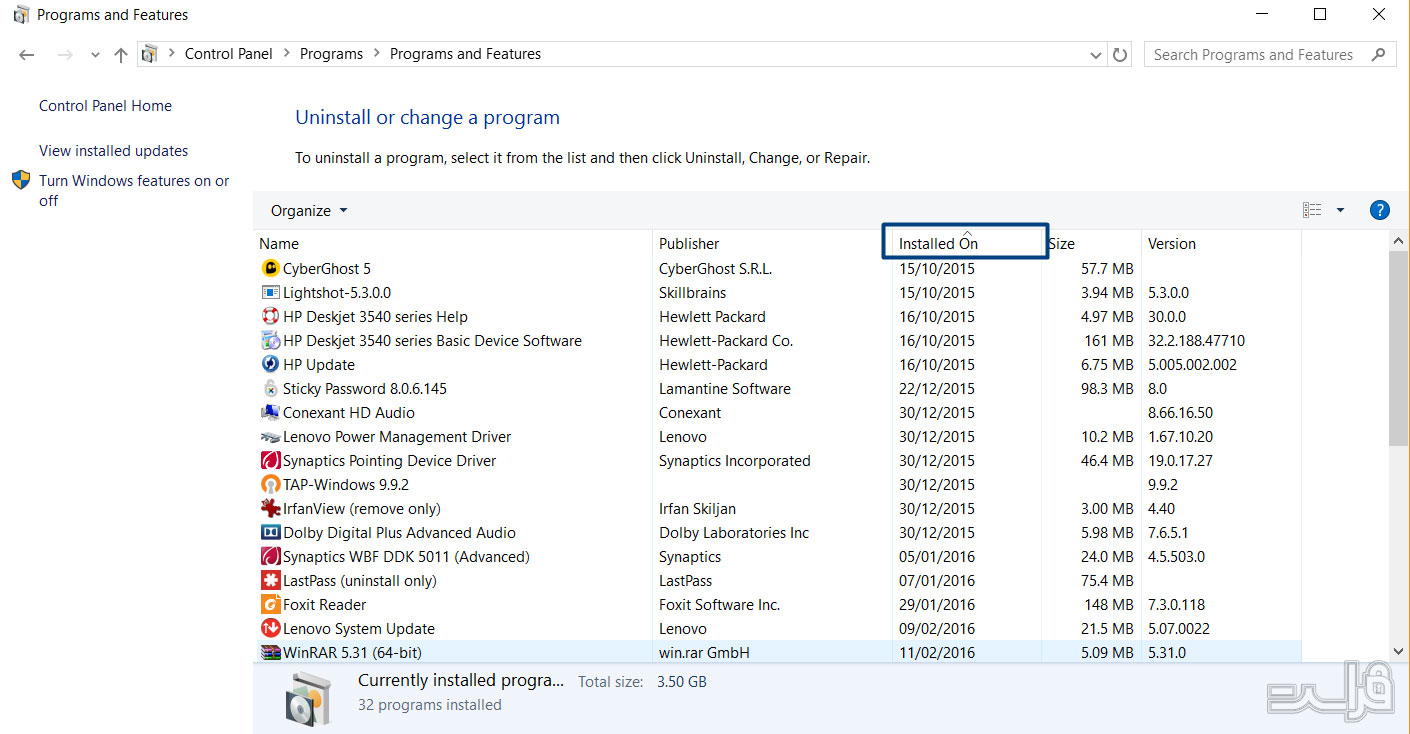Go back with the Back arrow

(x=27, y=55)
